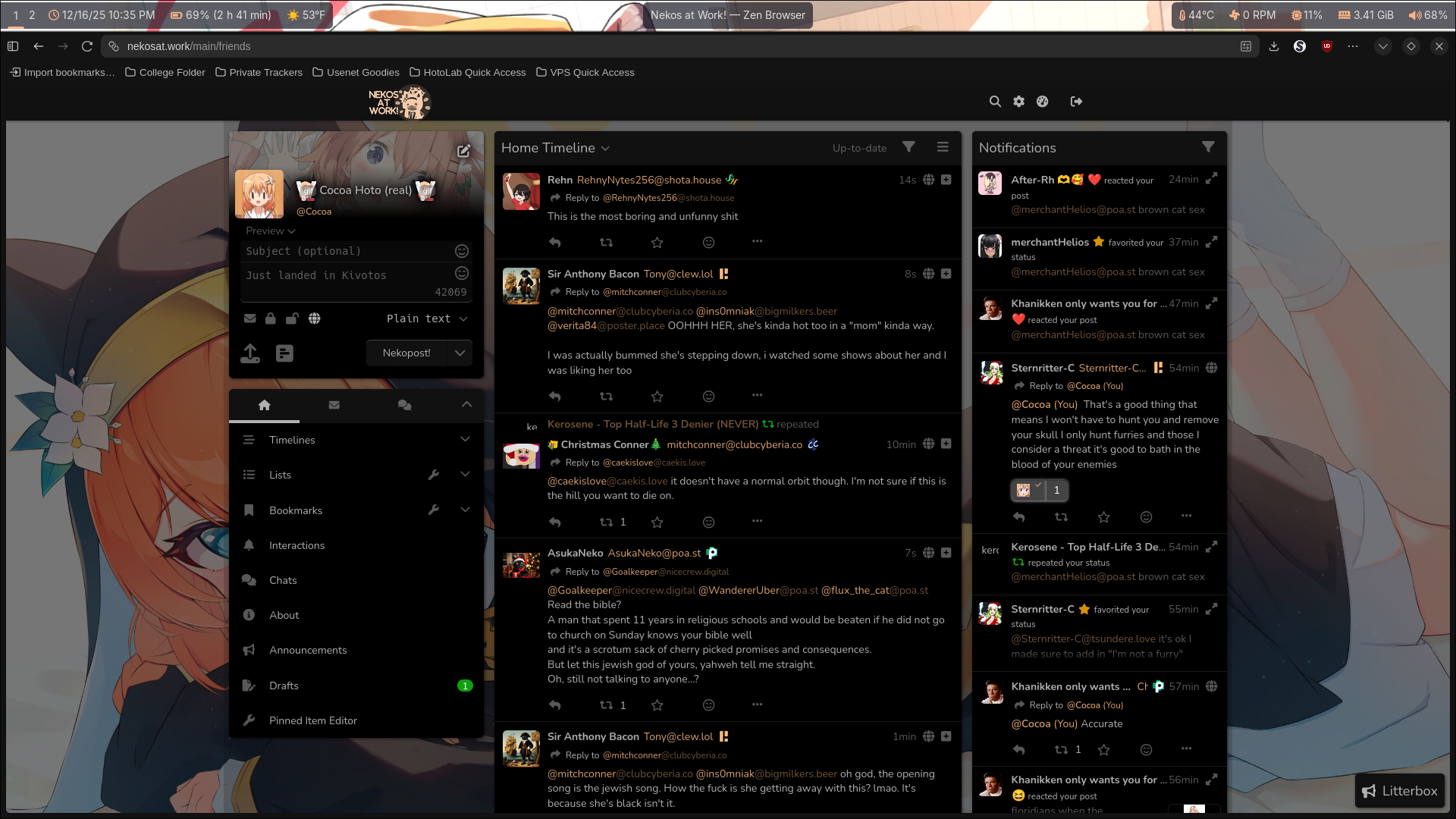Click the upload media icon
The width and height of the screenshot is (1456, 819).
(250, 353)
